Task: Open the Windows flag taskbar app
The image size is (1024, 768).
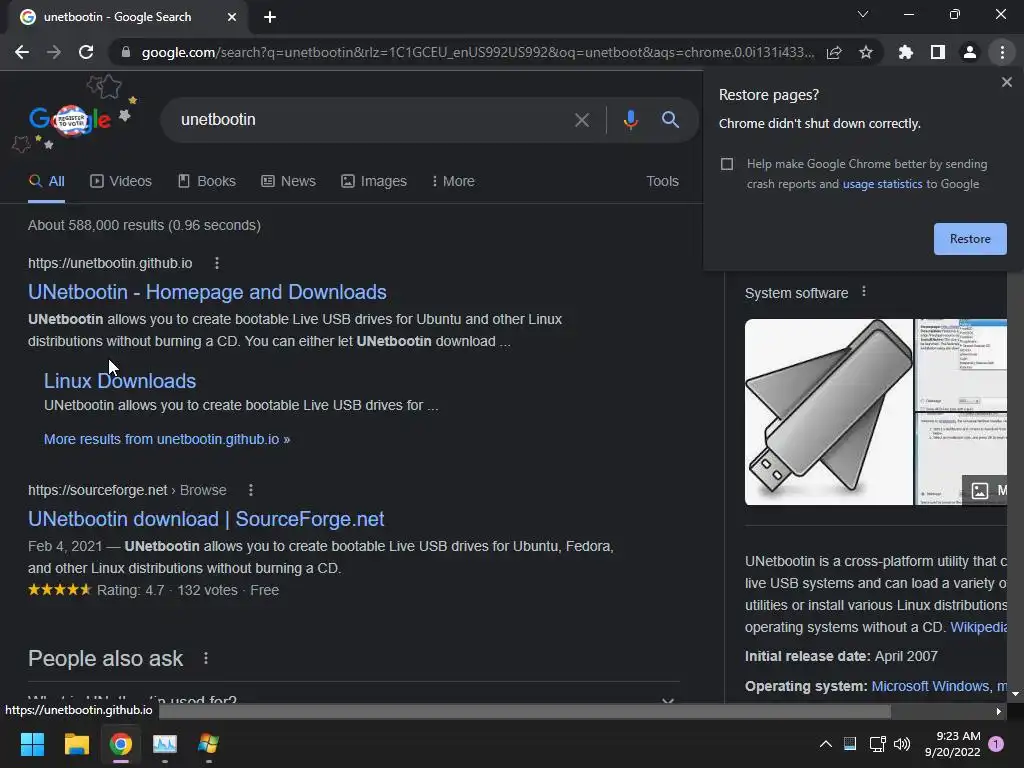Action: point(208,744)
